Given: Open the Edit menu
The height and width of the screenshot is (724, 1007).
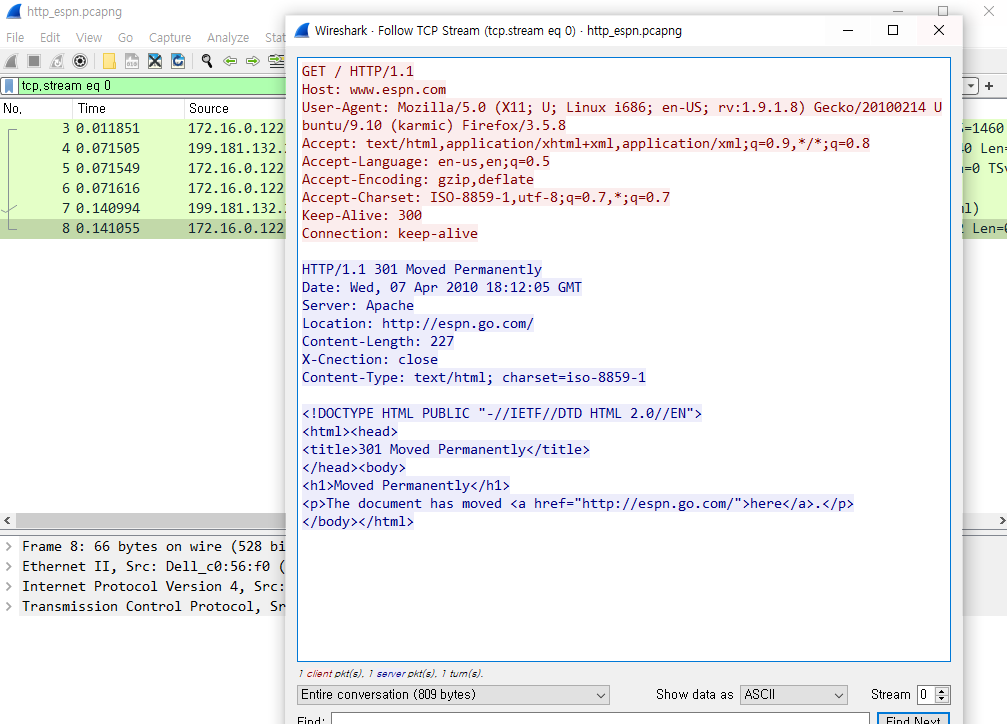Looking at the screenshot, I should coord(50,38).
